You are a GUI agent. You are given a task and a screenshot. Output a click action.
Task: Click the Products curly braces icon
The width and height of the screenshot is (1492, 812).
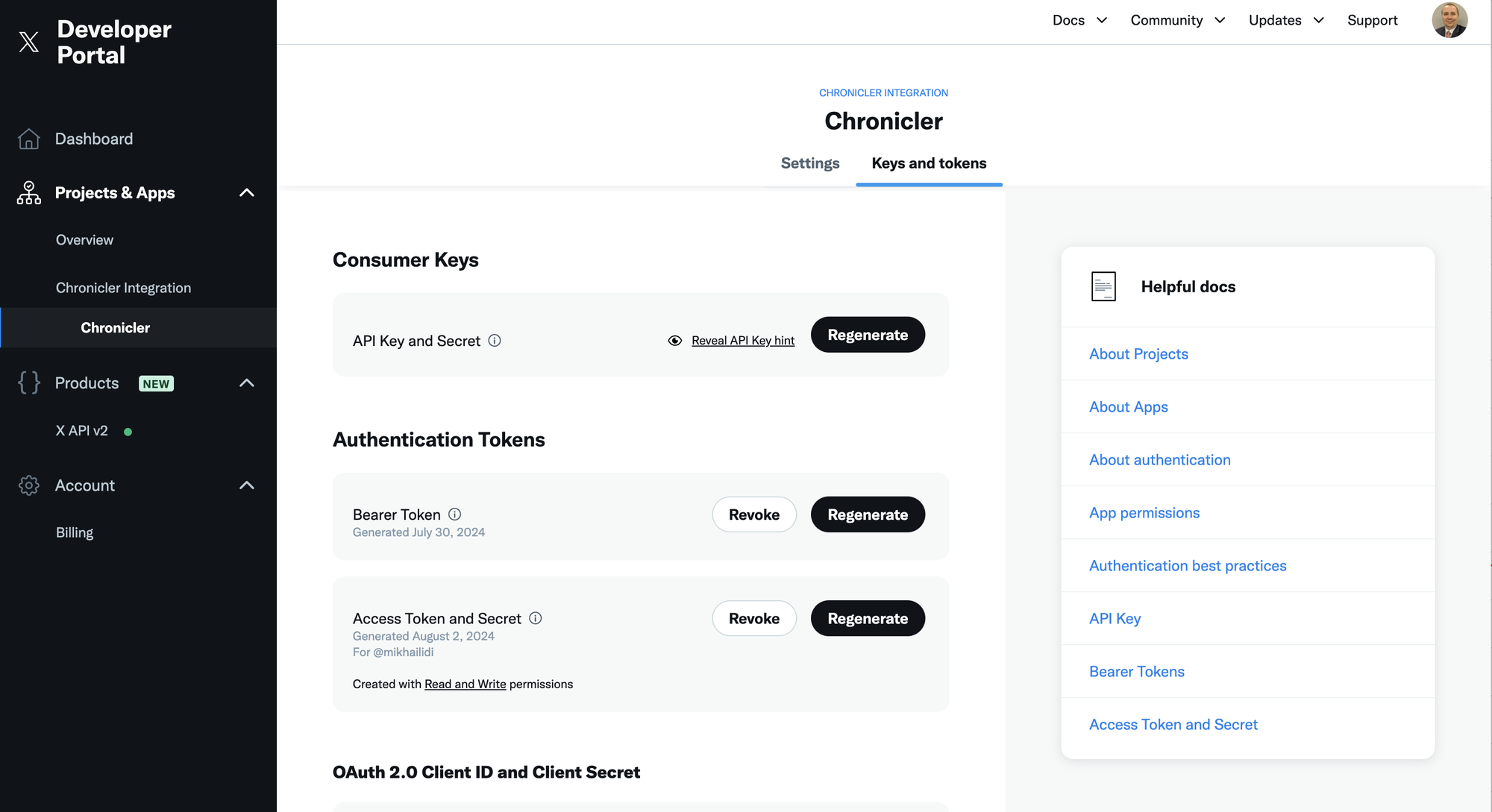(28, 383)
